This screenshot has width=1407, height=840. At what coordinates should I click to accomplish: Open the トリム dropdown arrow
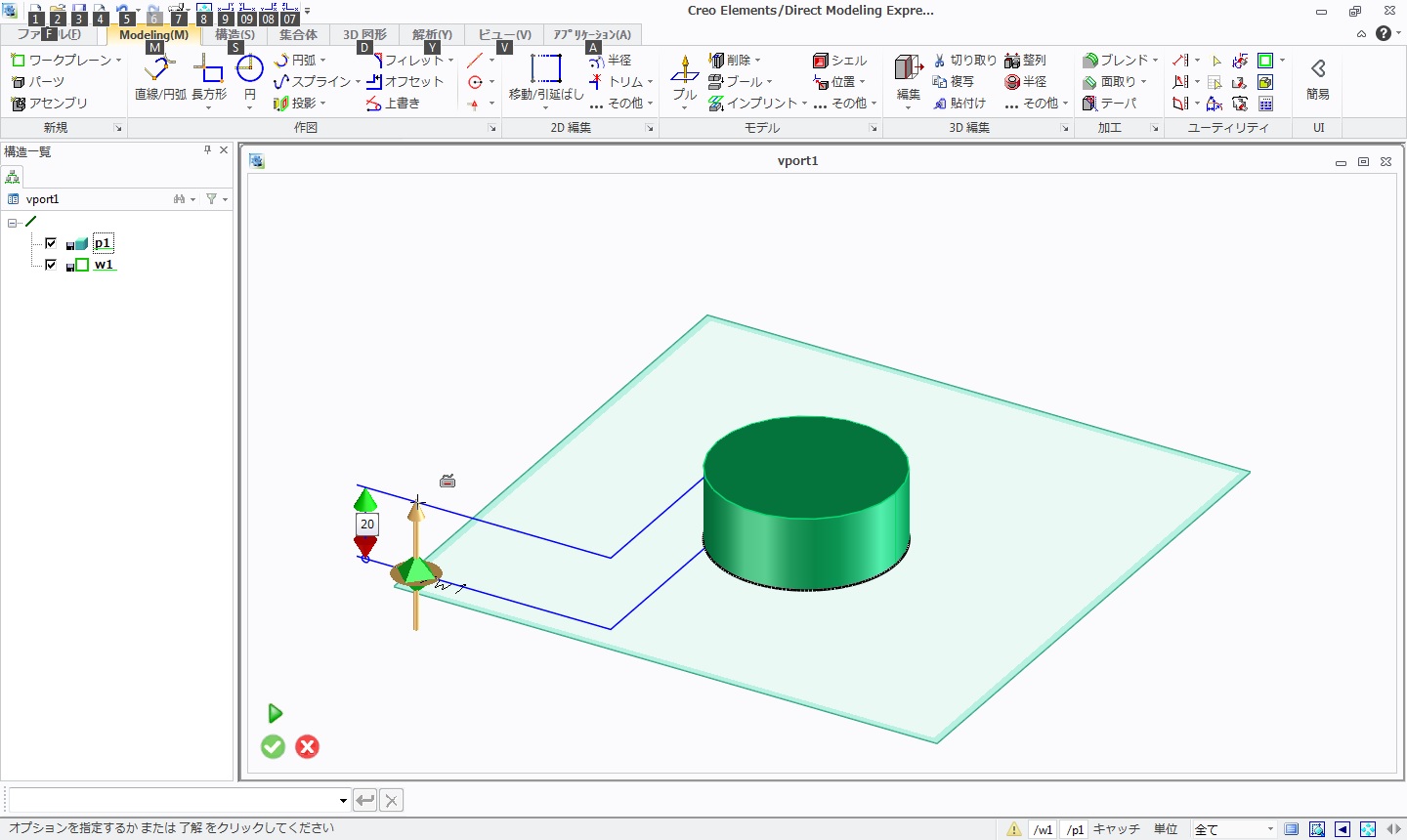(650, 82)
